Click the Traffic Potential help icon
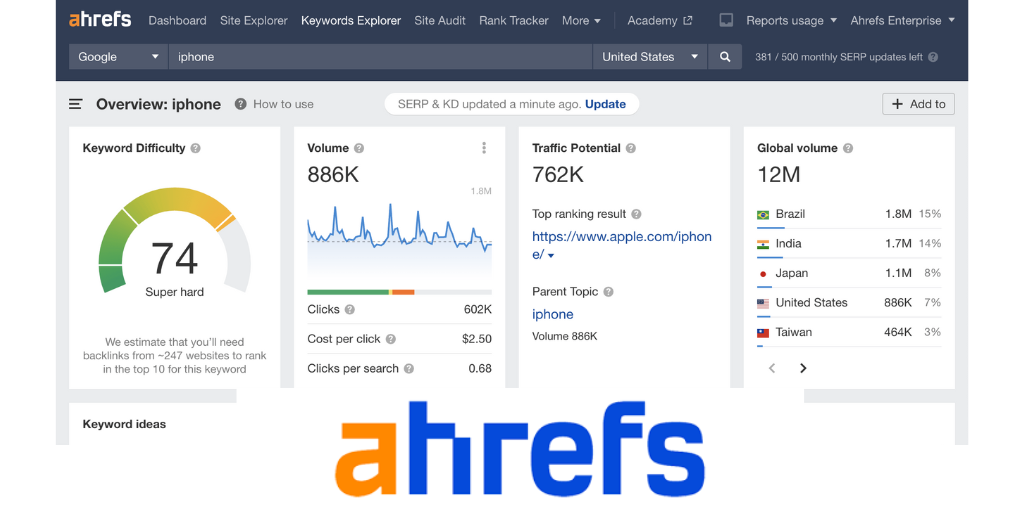The height and width of the screenshot is (512, 1024). [x=630, y=148]
